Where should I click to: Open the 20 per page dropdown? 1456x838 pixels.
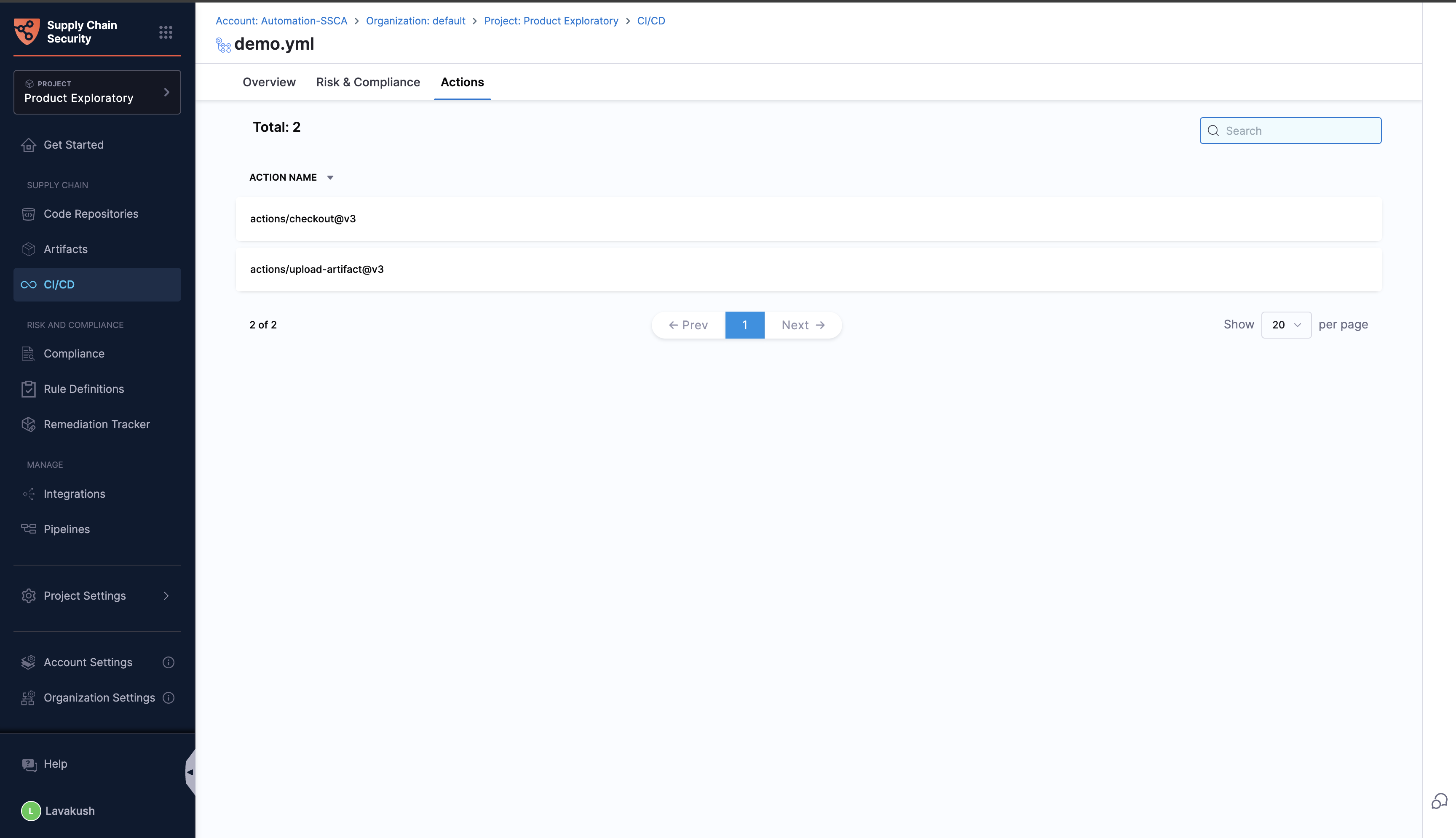(1286, 325)
